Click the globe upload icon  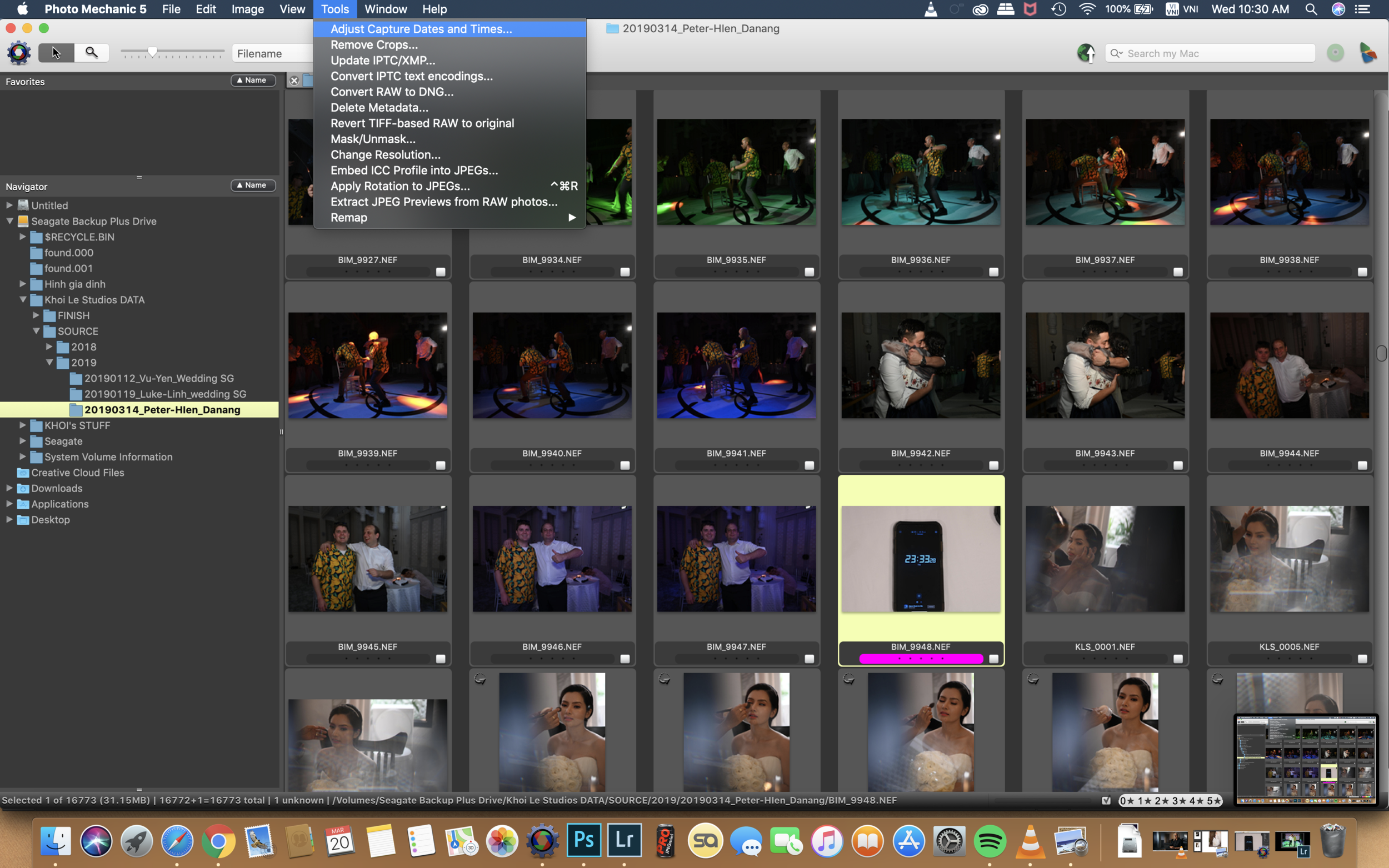click(x=1085, y=53)
